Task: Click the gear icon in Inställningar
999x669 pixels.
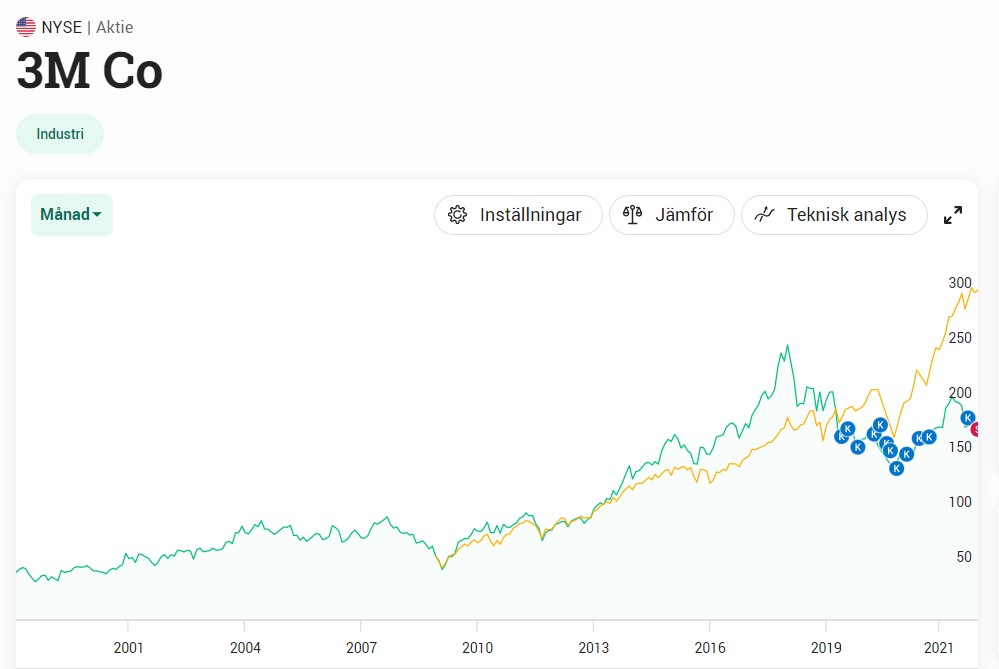Action: (x=457, y=215)
